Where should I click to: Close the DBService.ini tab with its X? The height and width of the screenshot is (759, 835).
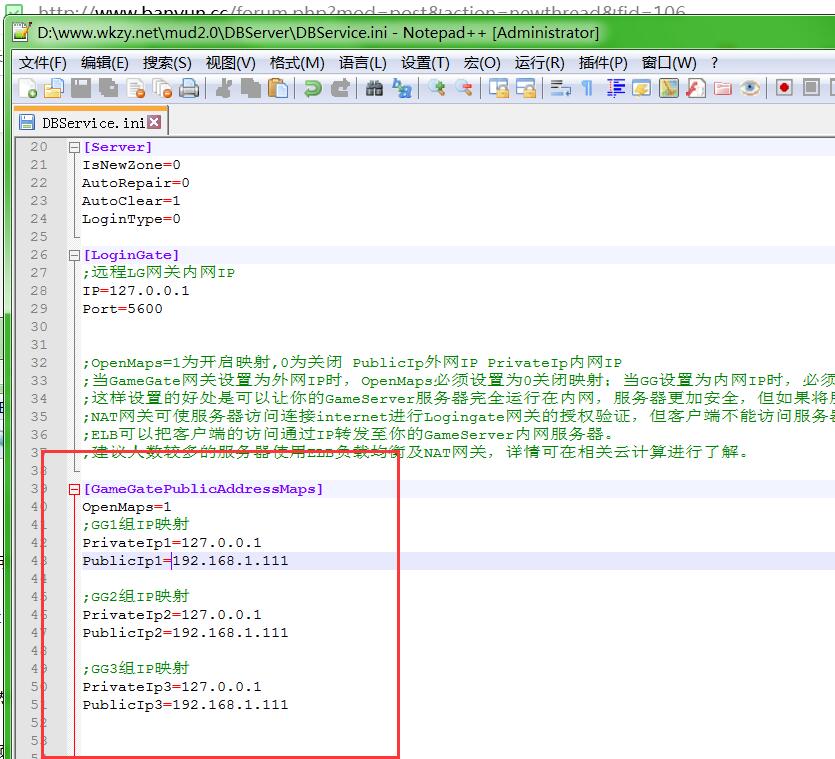tap(154, 122)
